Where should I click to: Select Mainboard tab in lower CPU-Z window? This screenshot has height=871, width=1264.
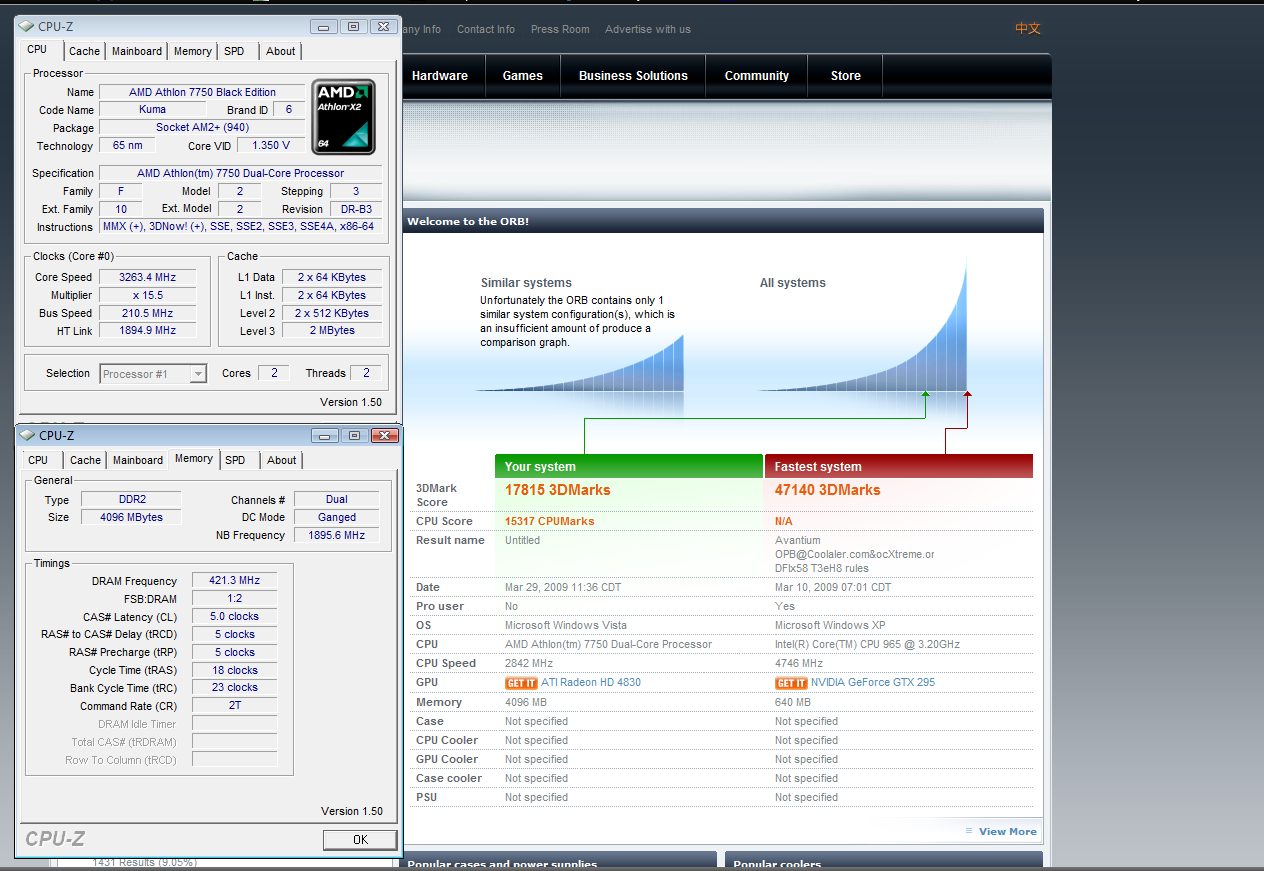(138, 460)
